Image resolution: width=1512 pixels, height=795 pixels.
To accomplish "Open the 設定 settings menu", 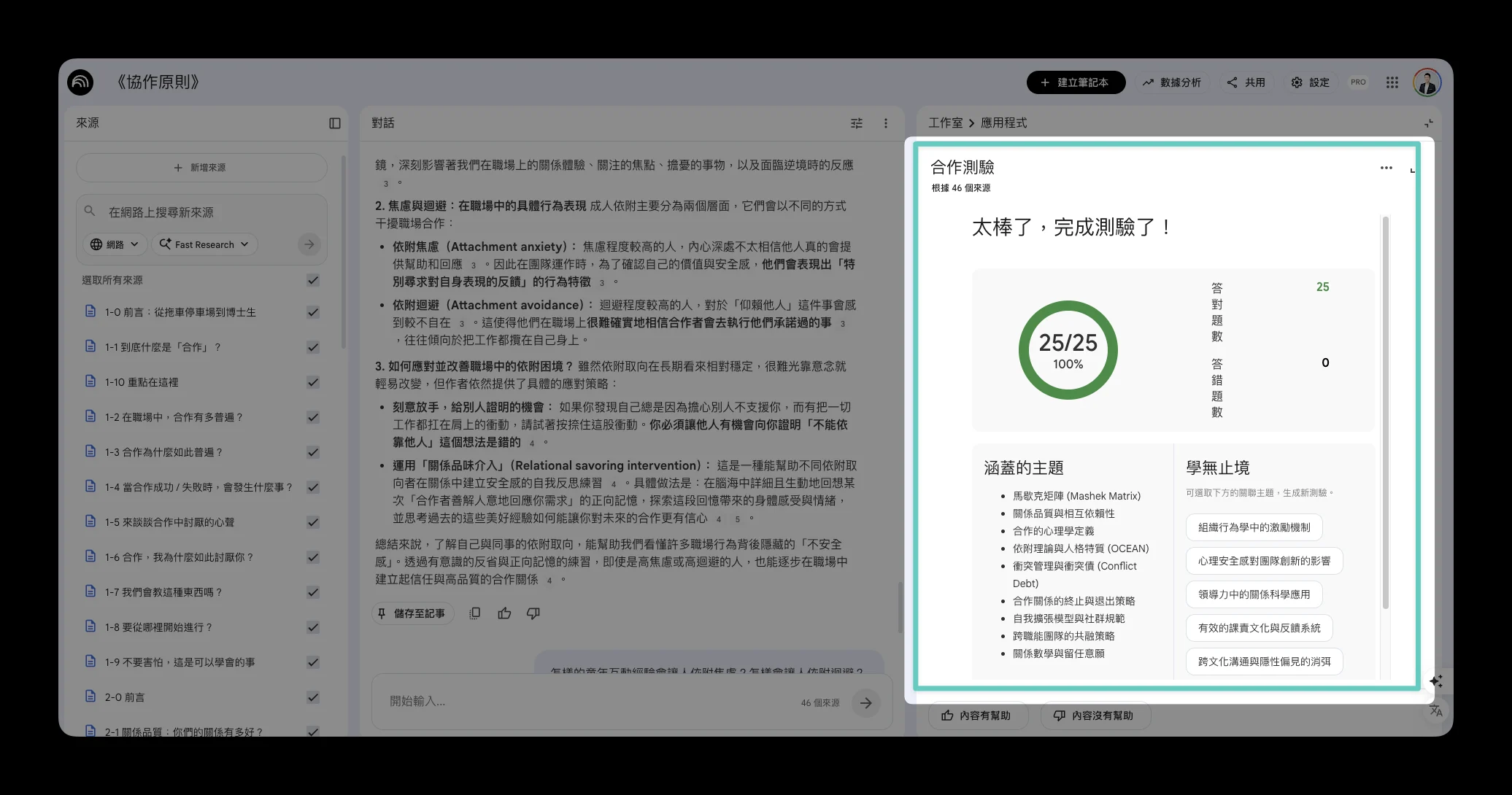I will 1311,82.
